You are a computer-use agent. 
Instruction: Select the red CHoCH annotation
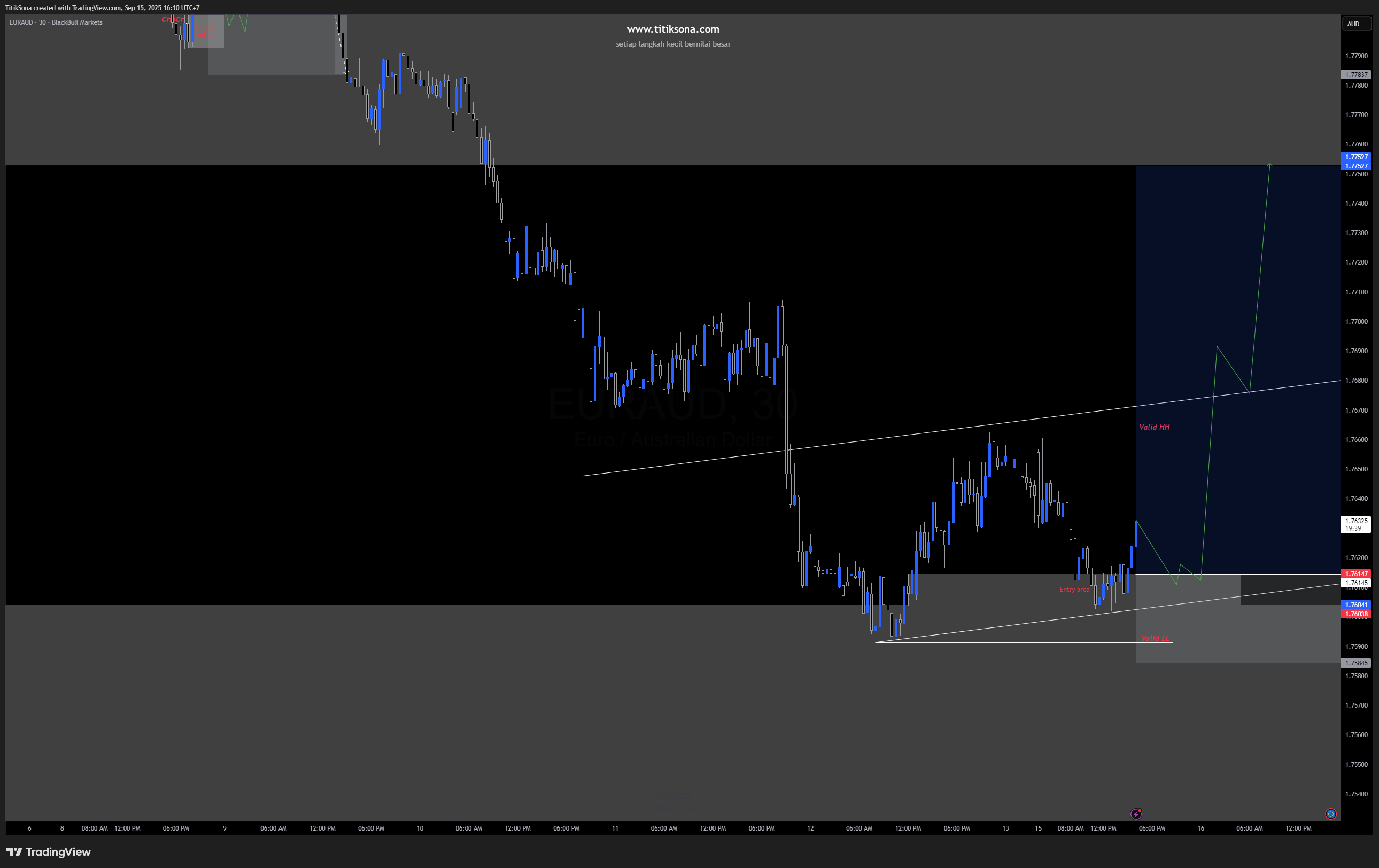click(x=174, y=19)
